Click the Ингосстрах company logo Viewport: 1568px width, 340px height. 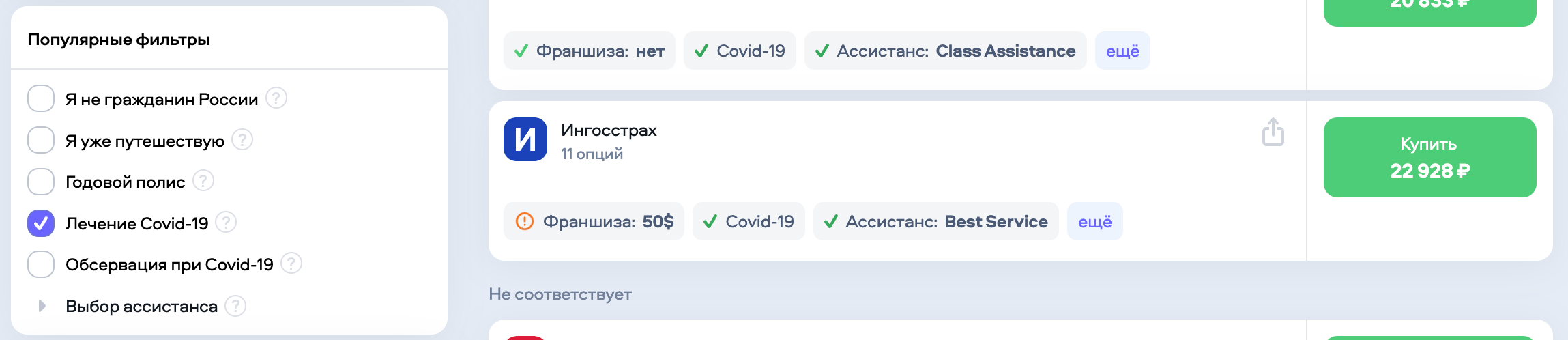point(525,139)
